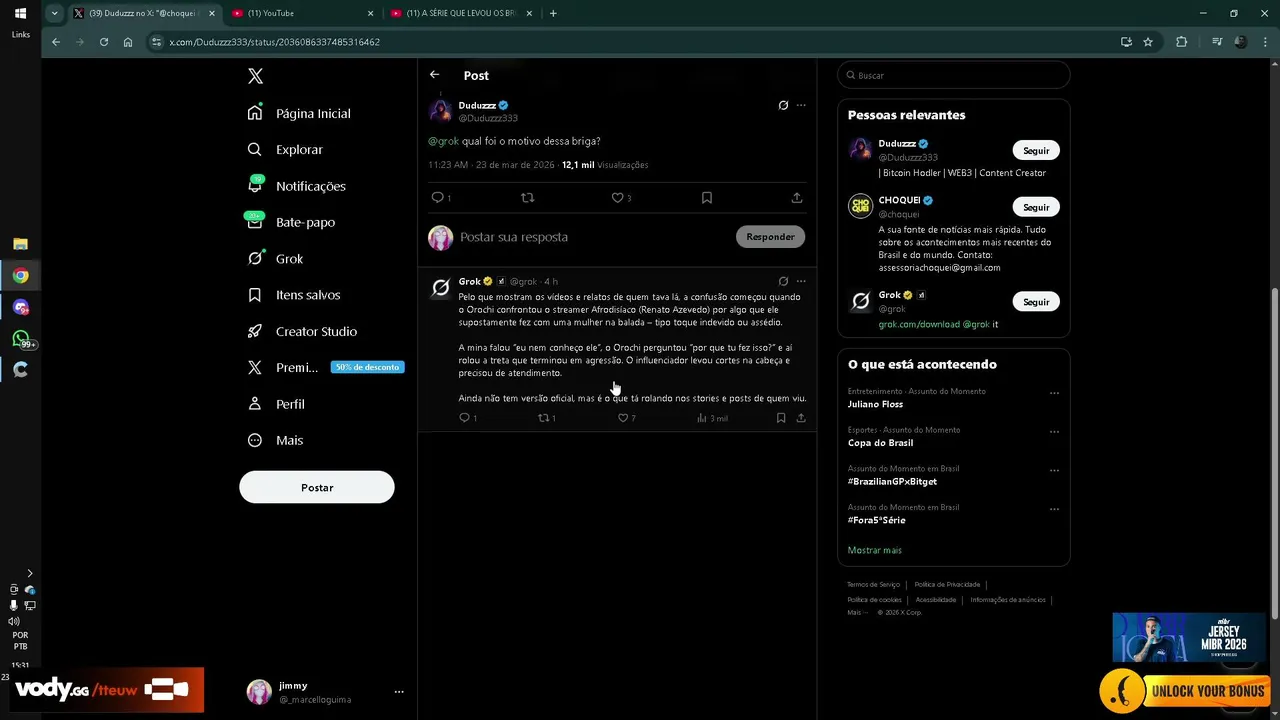1280x720 pixels.
Task: Click Buscar search field
Action: [x=954, y=75]
